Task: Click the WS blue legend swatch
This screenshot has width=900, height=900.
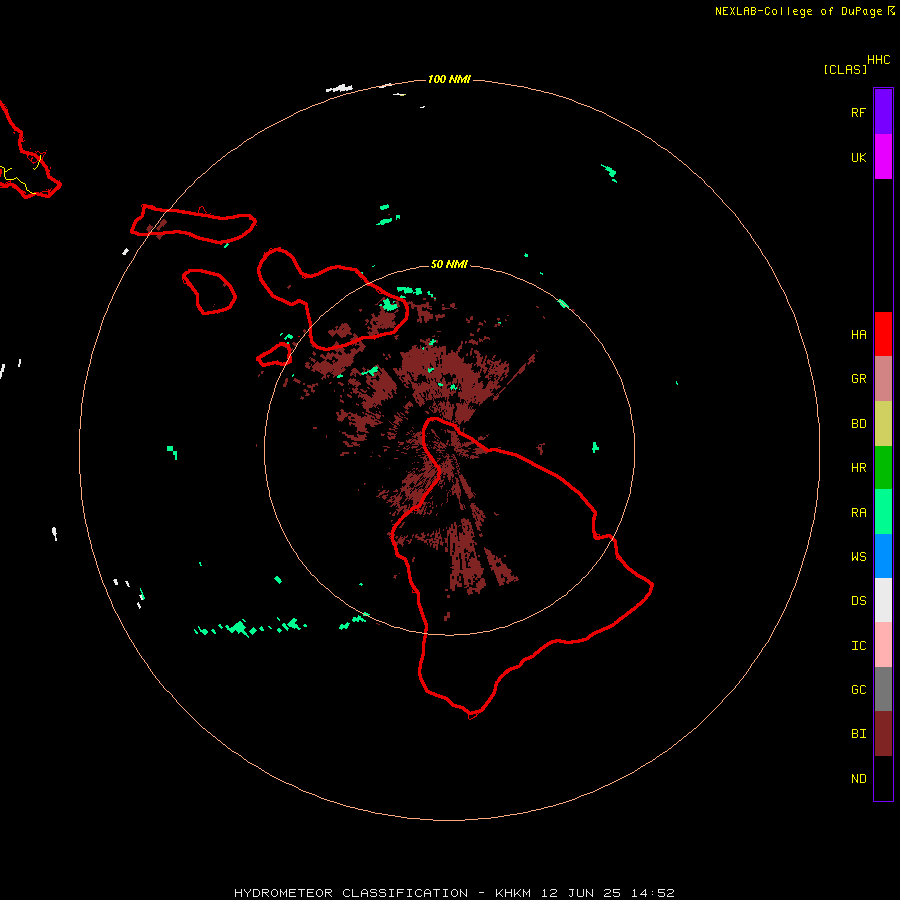Action: click(883, 556)
